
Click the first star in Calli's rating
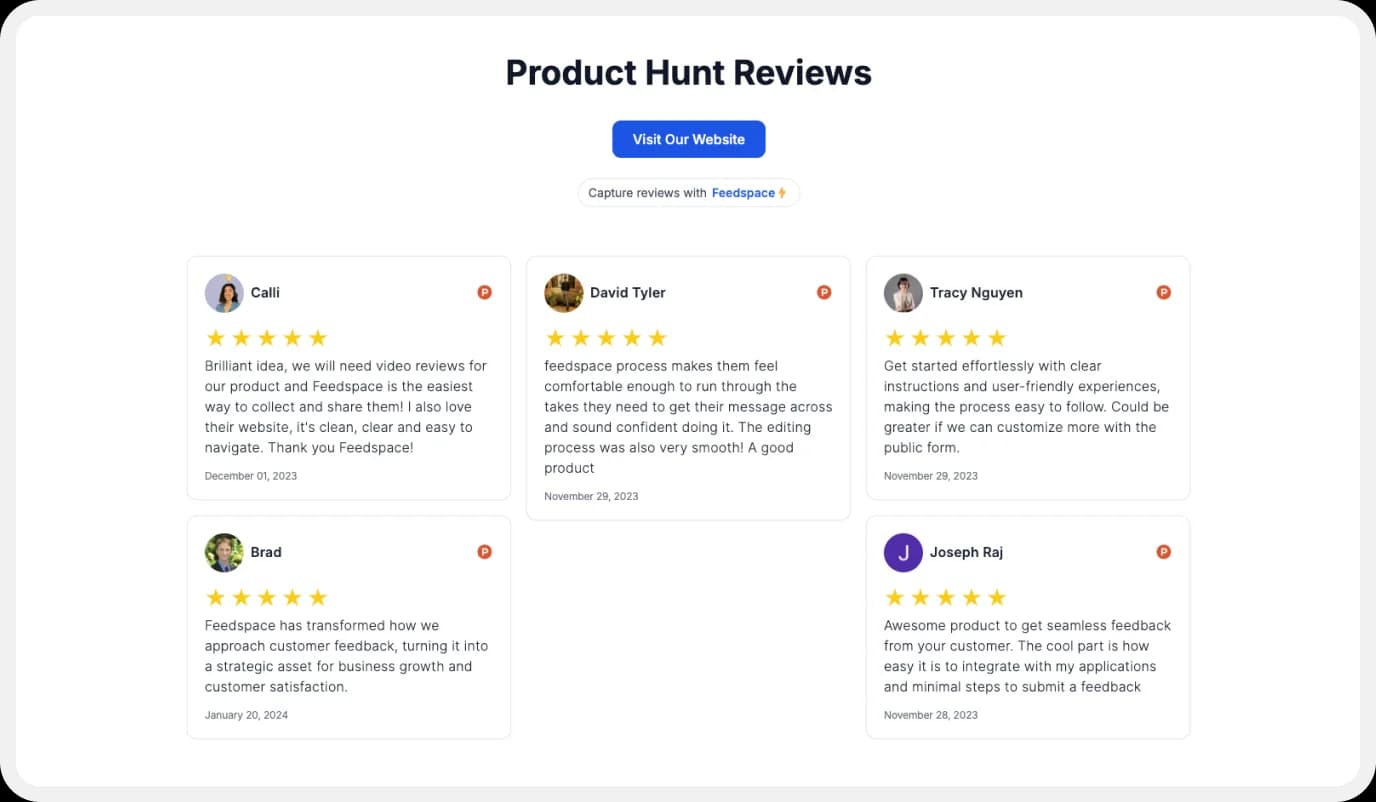click(x=215, y=337)
